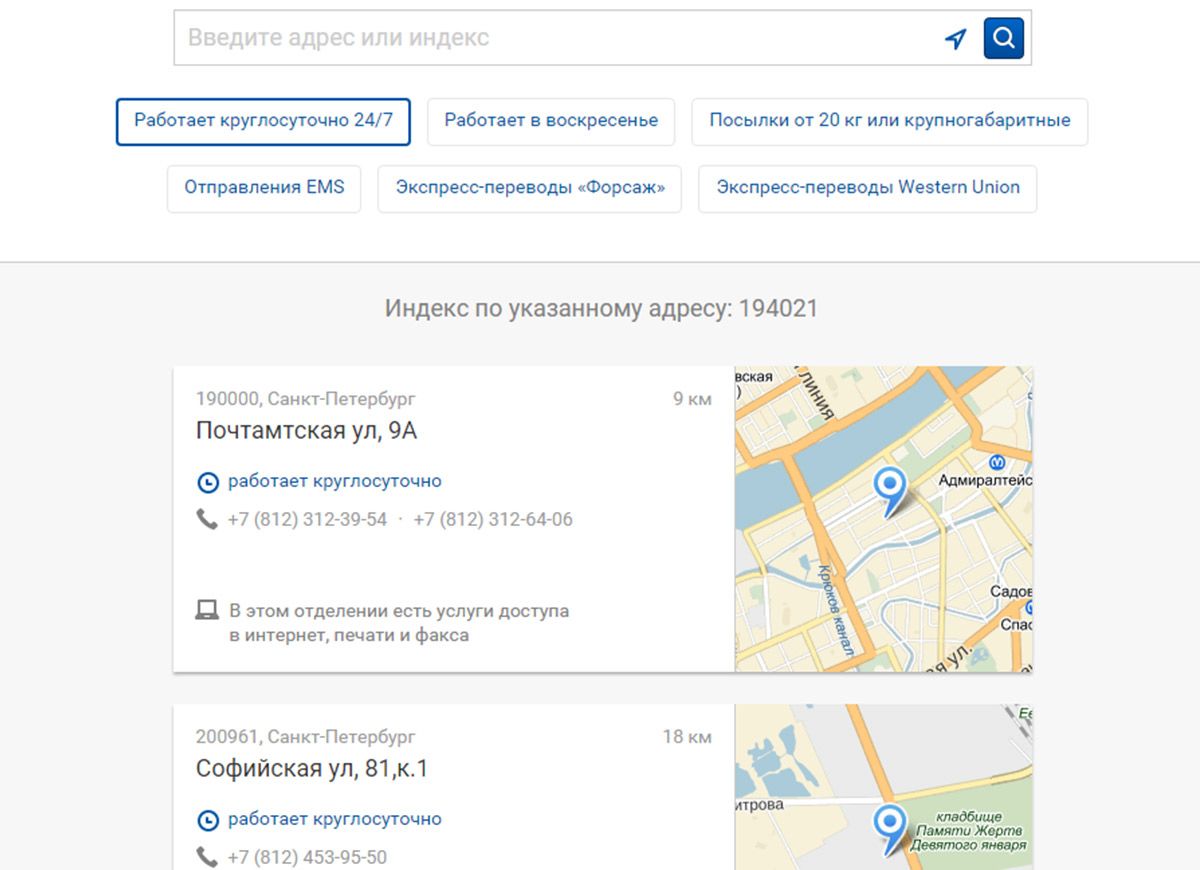1200x870 pixels.
Task: Click phone icon beside +7 (812) 453-95-50
Action: point(207,857)
